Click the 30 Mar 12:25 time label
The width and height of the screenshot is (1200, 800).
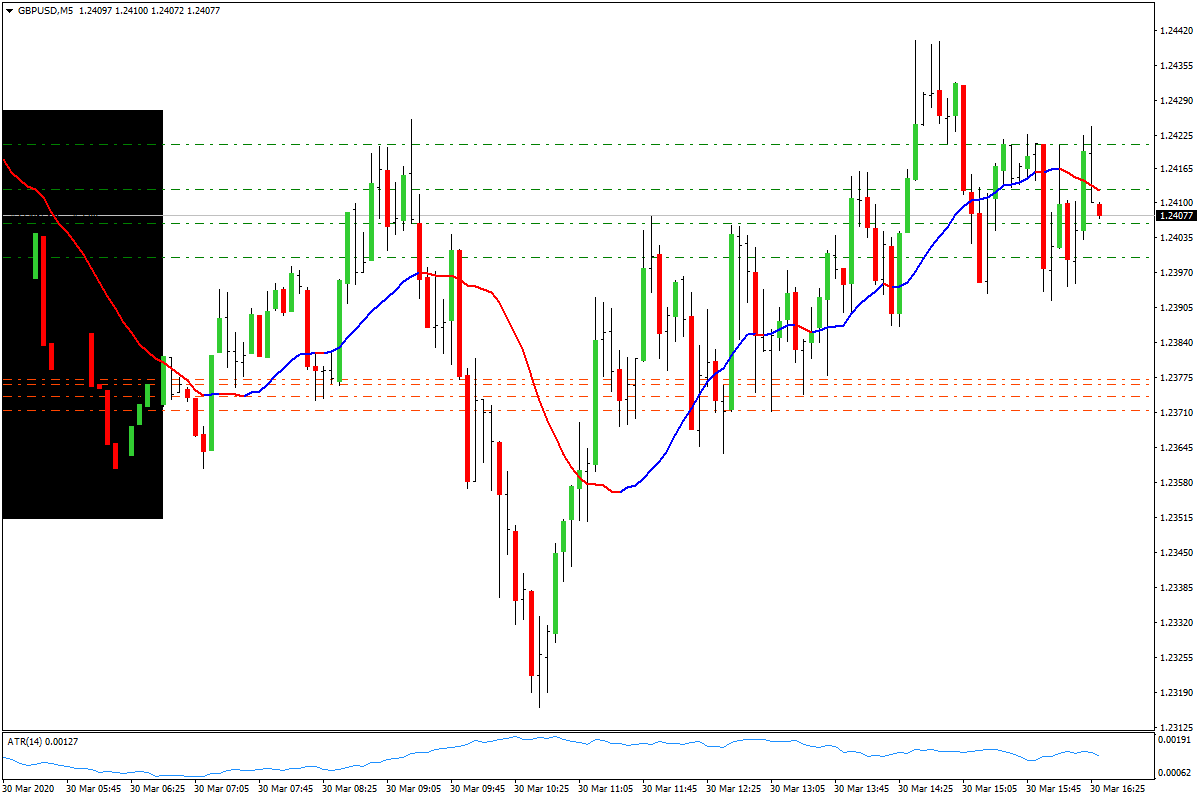point(734,789)
